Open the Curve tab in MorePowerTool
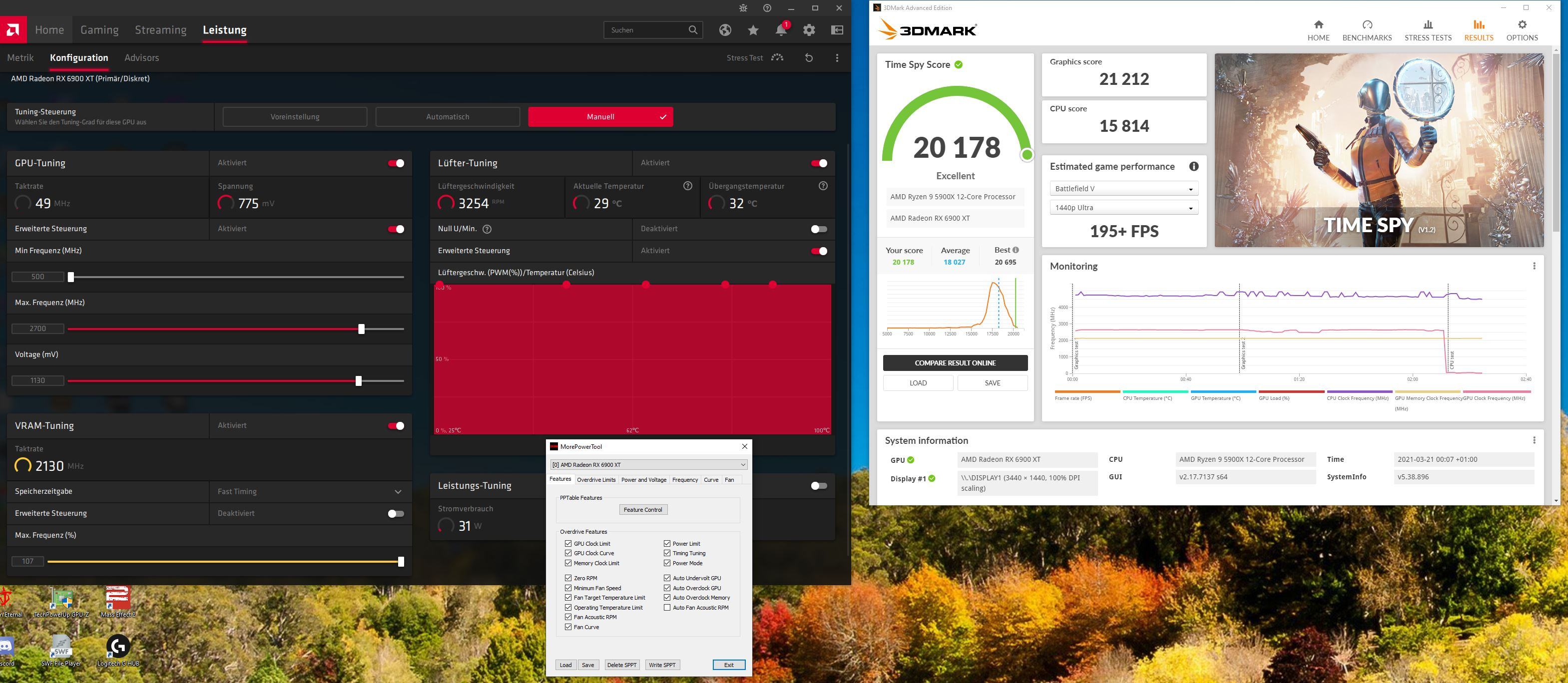This screenshot has height=683, width=1568. pyautogui.click(x=711, y=479)
